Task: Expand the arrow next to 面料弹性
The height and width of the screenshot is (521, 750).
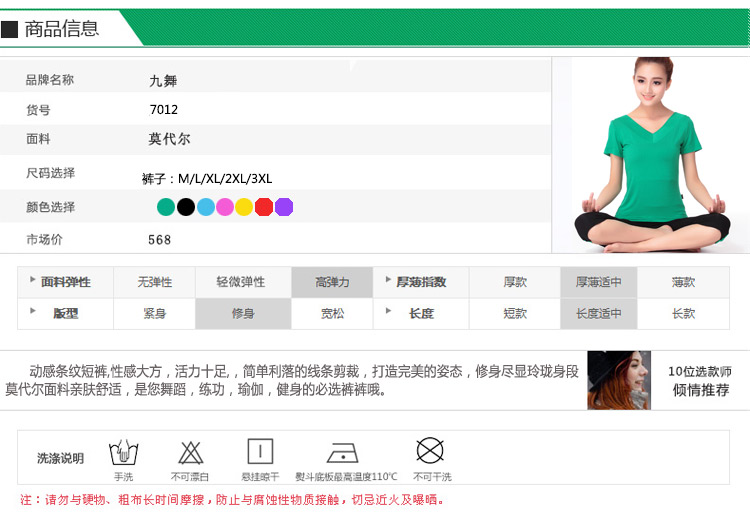Action: click(x=32, y=282)
